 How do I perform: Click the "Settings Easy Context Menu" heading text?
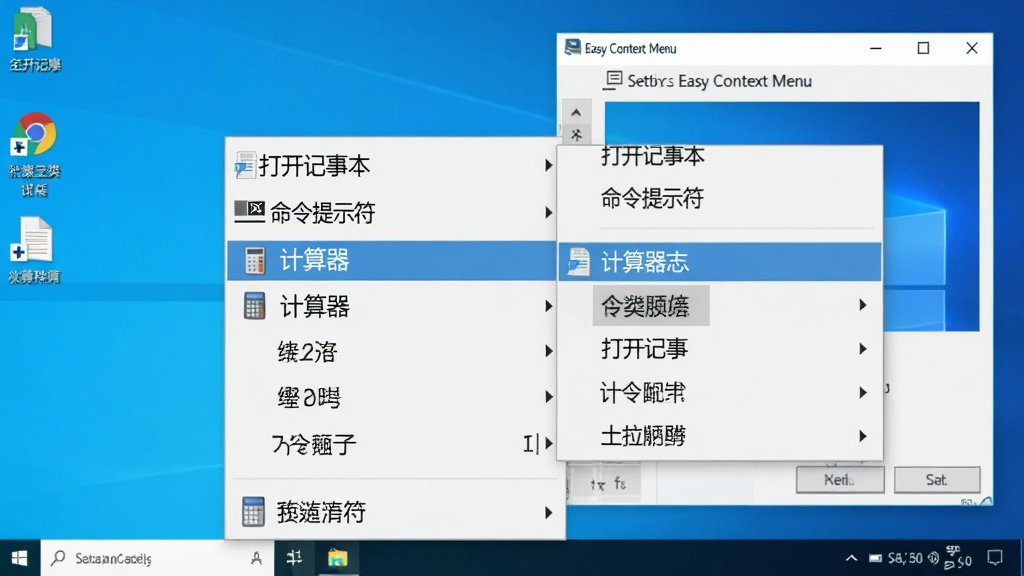coord(720,81)
